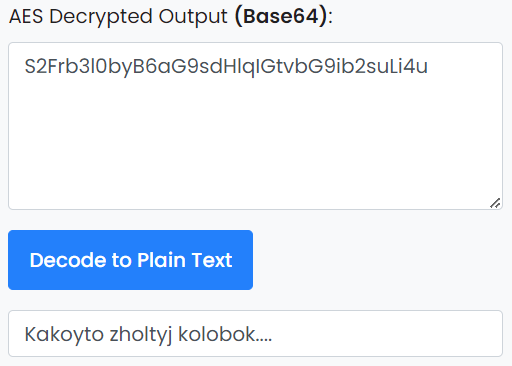Image resolution: width=512 pixels, height=366 pixels.
Task: Click the bold Base64 word in label
Action: (x=281, y=16)
